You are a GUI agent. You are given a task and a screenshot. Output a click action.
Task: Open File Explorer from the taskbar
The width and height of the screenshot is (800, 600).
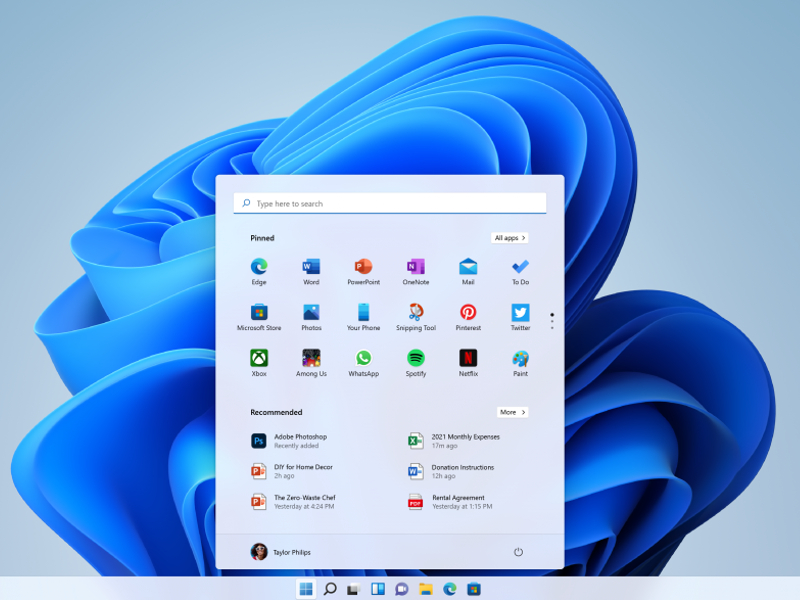(x=426, y=589)
